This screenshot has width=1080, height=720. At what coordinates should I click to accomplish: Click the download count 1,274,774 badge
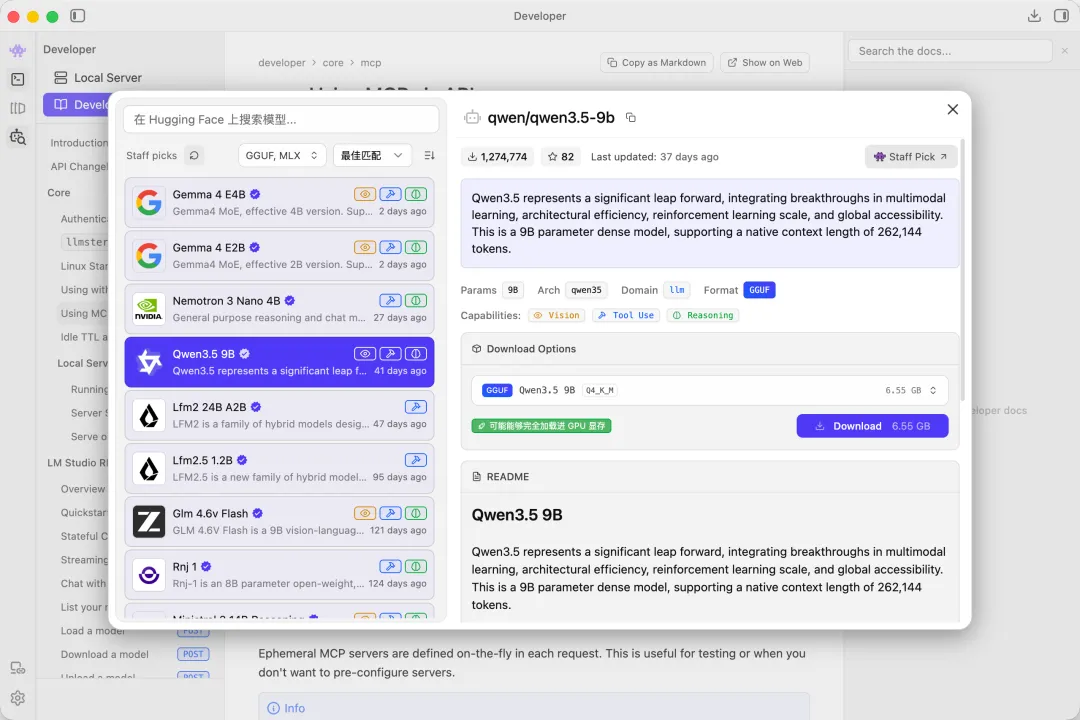tap(497, 157)
